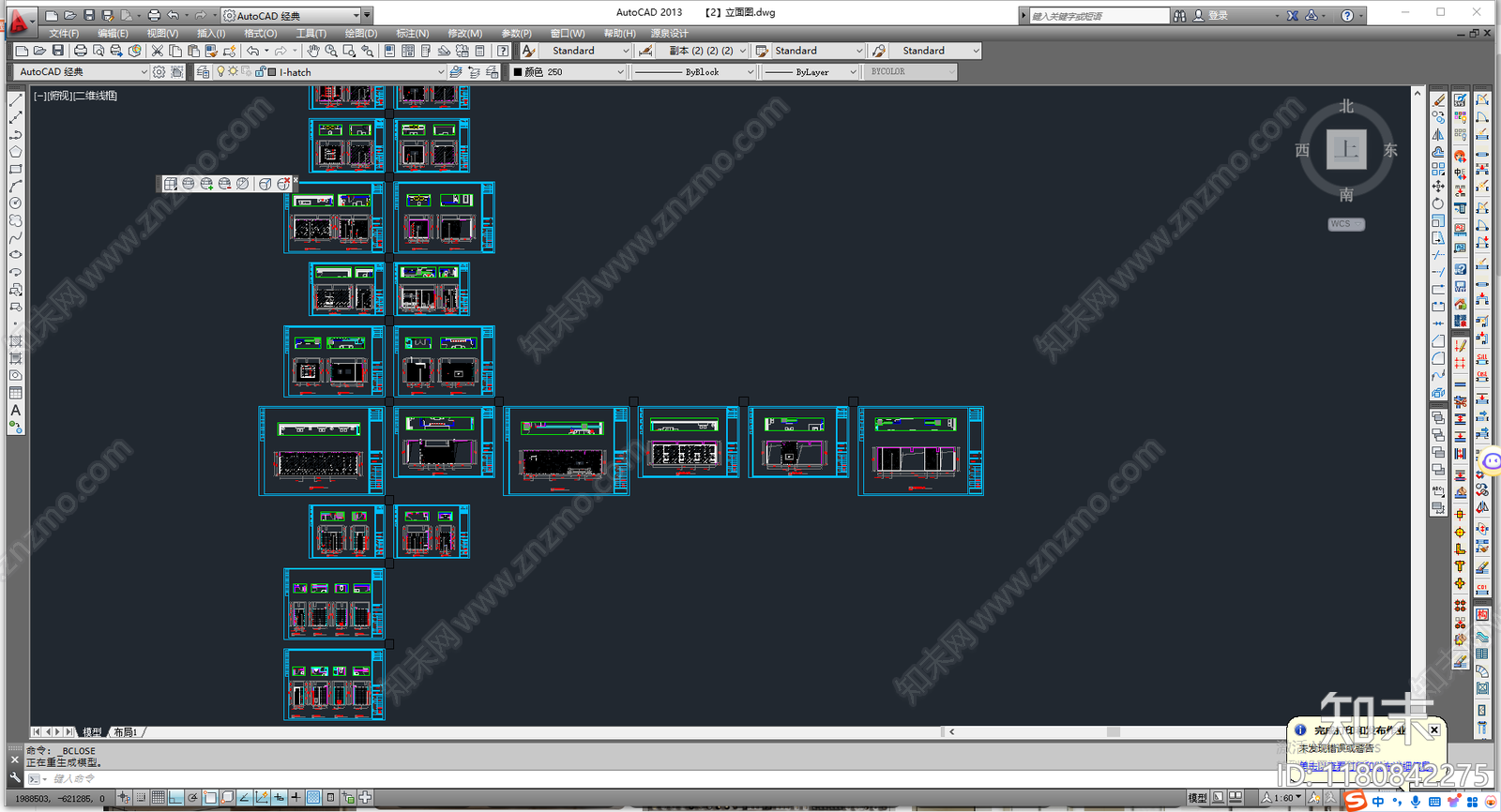
Task: Click the 登录 sign-in button
Action: point(1218,16)
